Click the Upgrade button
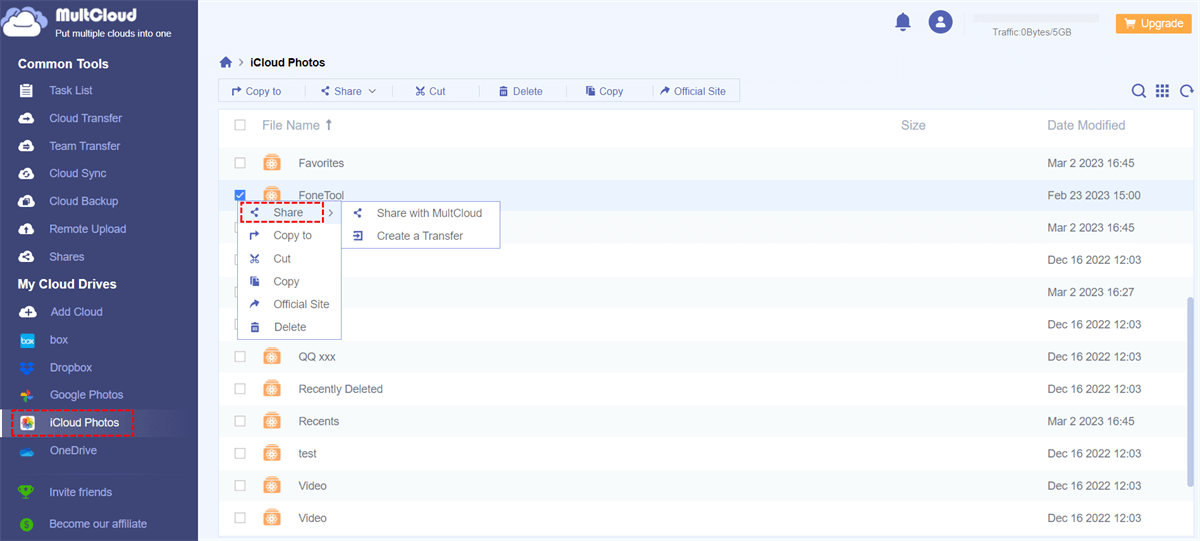The width and height of the screenshot is (1200, 541). click(x=1153, y=24)
